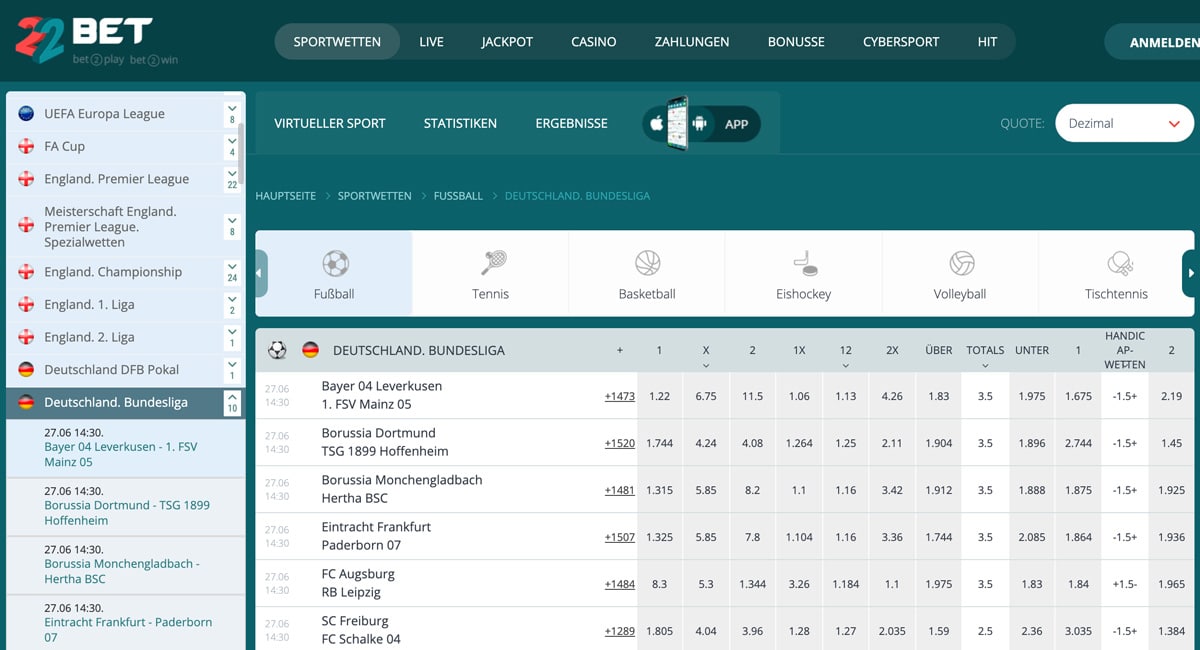Bet on Leverkusen win odds 1.22
The width and height of the screenshot is (1200, 650).
click(x=660, y=396)
